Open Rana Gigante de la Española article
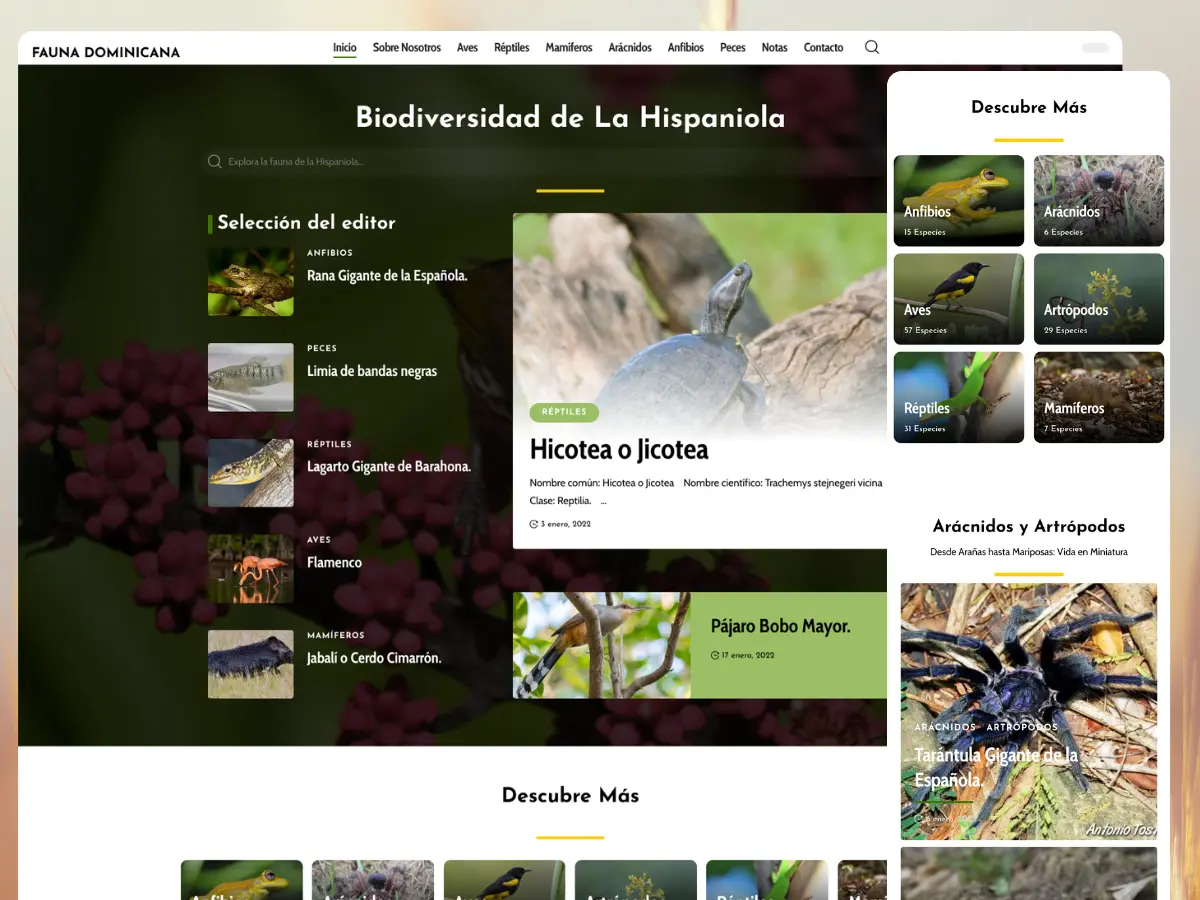Viewport: 1200px width, 900px height. pos(387,275)
